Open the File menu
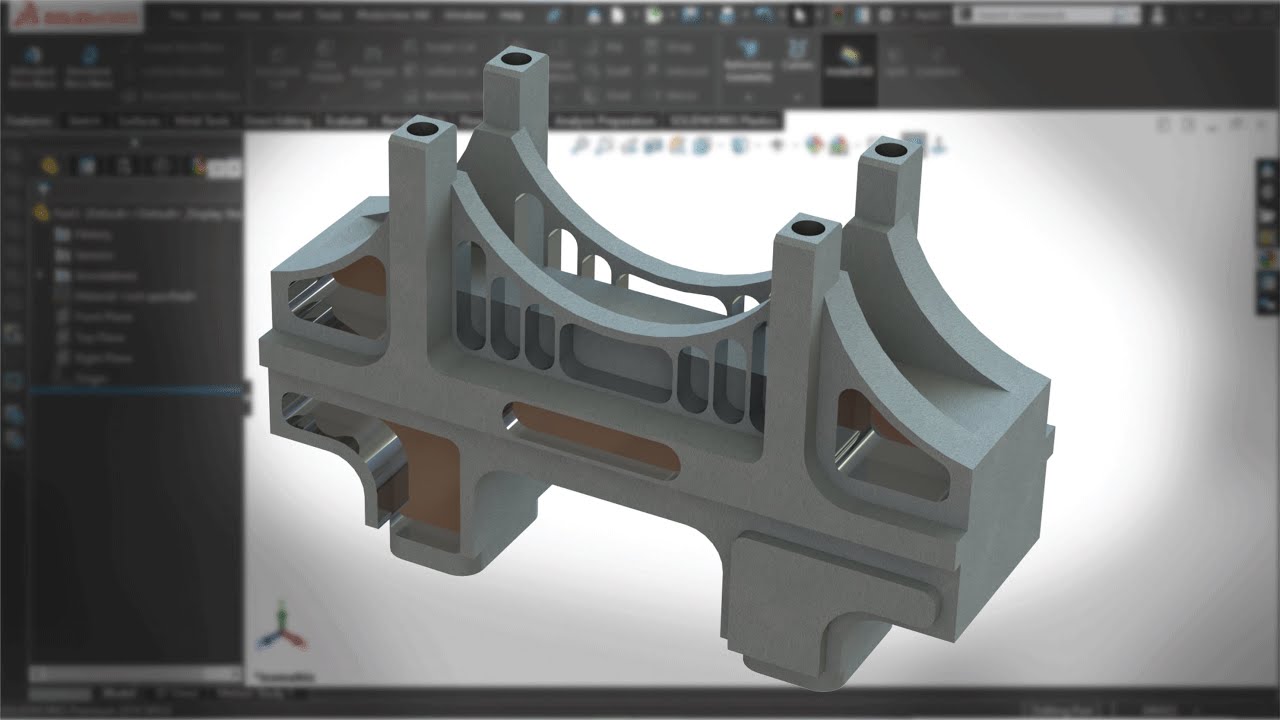The height and width of the screenshot is (720, 1280). [178, 17]
